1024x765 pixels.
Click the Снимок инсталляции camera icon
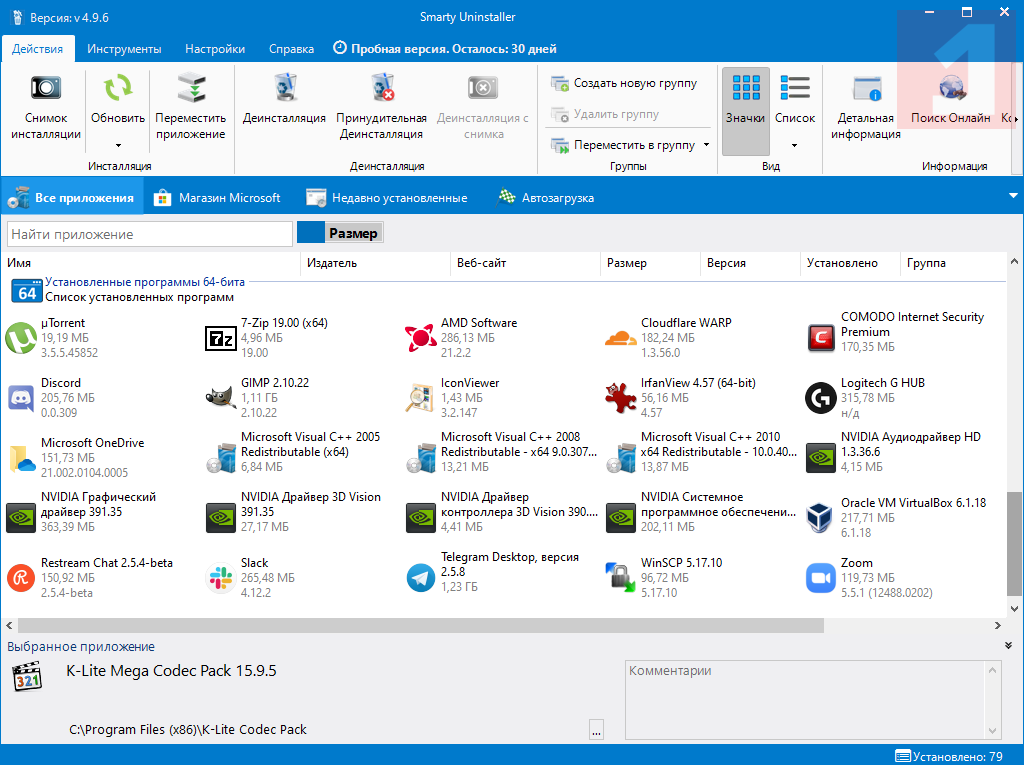pos(46,88)
